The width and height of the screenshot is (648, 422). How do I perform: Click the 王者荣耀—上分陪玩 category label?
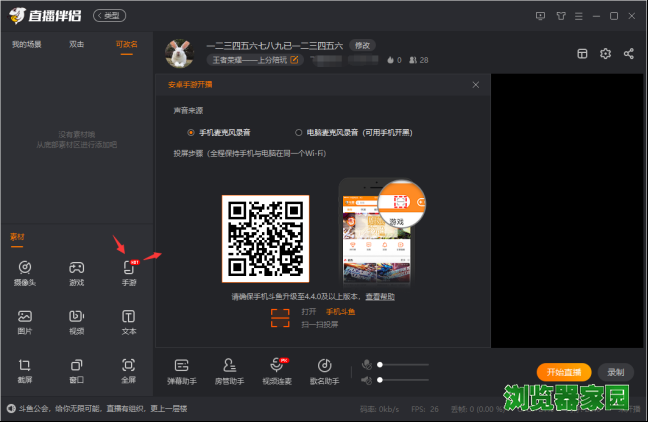(250, 60)
